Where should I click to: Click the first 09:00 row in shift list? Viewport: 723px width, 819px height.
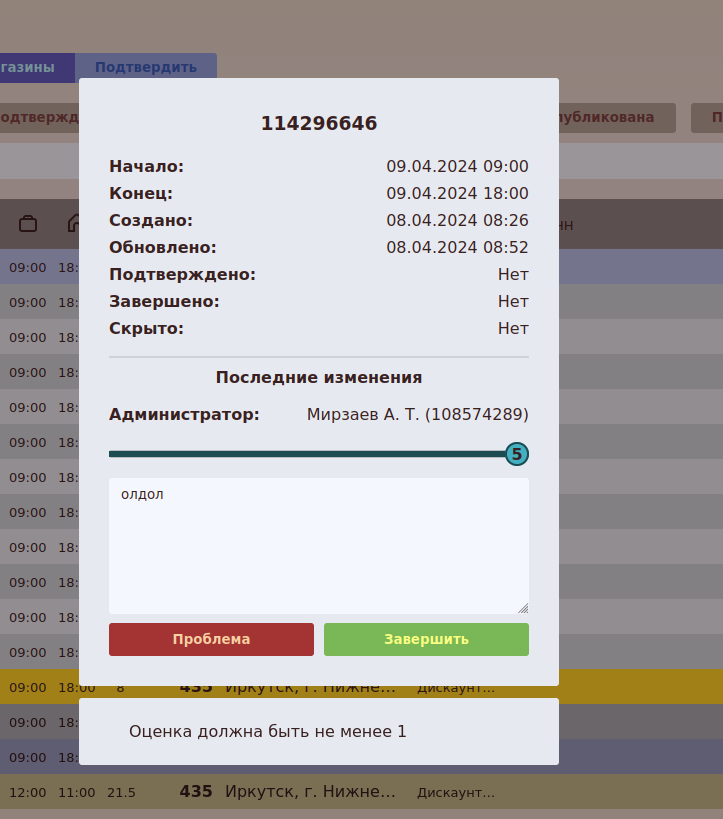pos(40,267)
